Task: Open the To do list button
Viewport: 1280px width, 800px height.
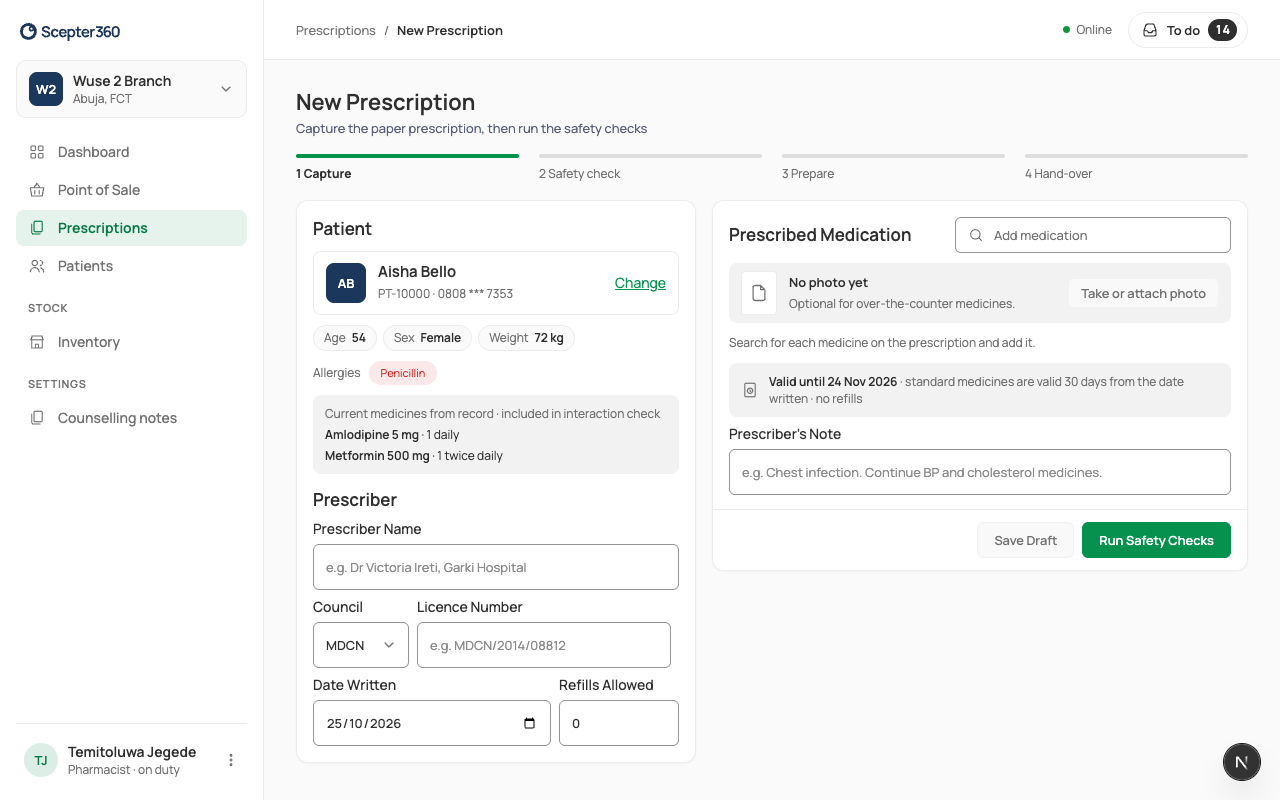Action: tap(1188, 30)
